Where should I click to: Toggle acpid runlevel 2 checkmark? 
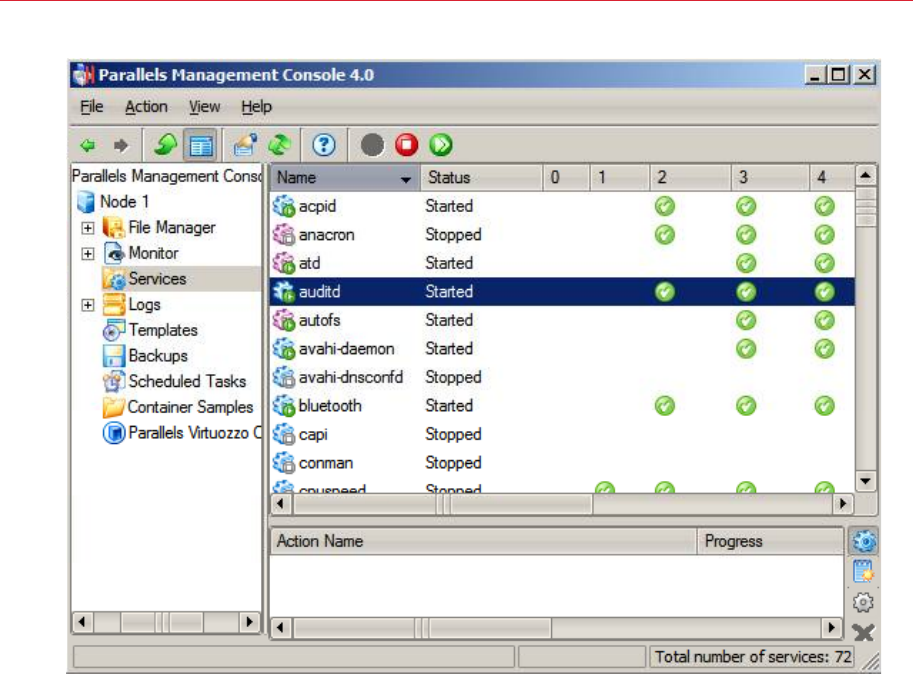664,206
